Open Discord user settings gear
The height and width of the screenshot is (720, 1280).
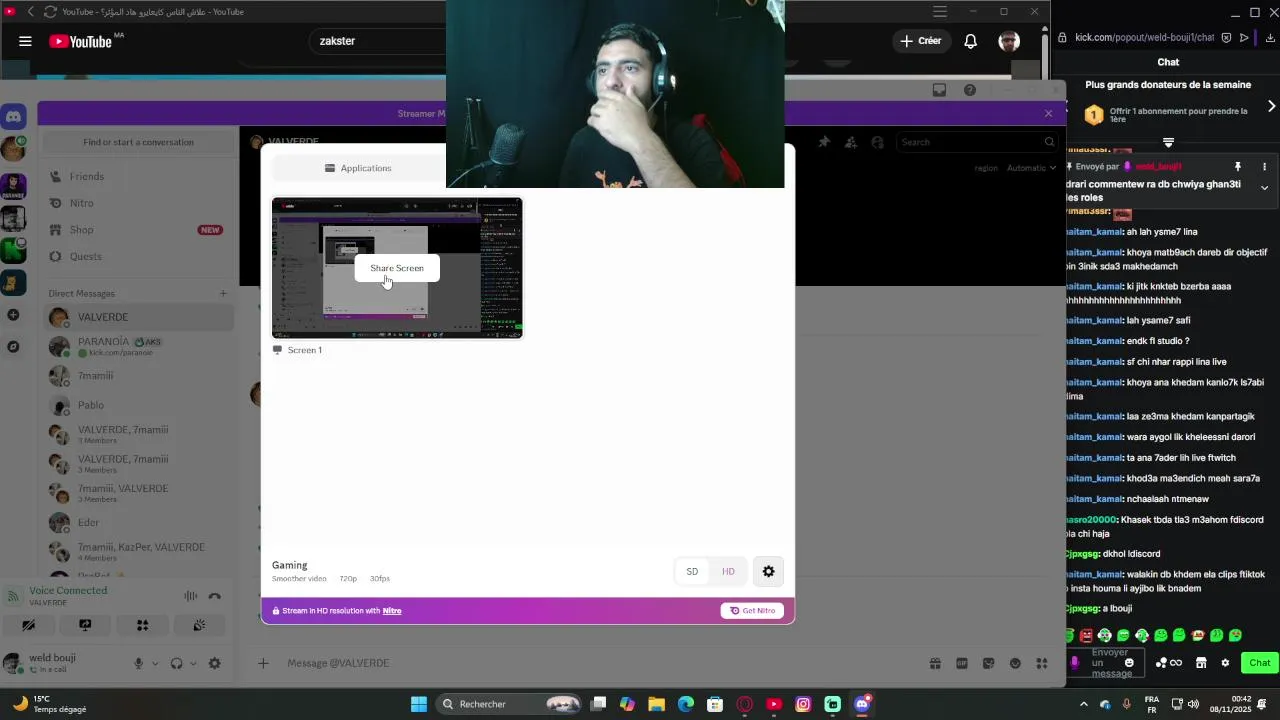[214, 663]
